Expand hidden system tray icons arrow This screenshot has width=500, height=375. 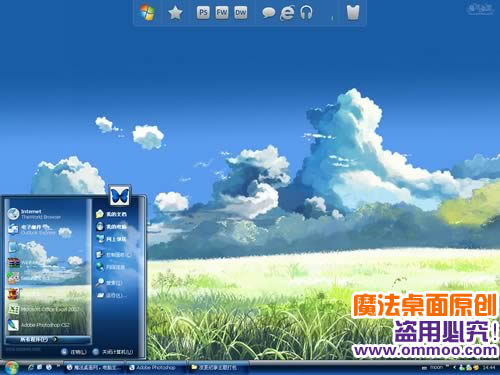454,367
